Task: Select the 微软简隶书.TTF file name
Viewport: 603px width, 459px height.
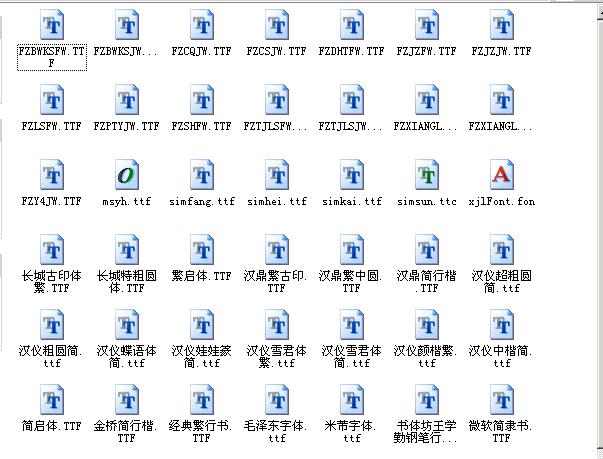Action: pos(501,432)
